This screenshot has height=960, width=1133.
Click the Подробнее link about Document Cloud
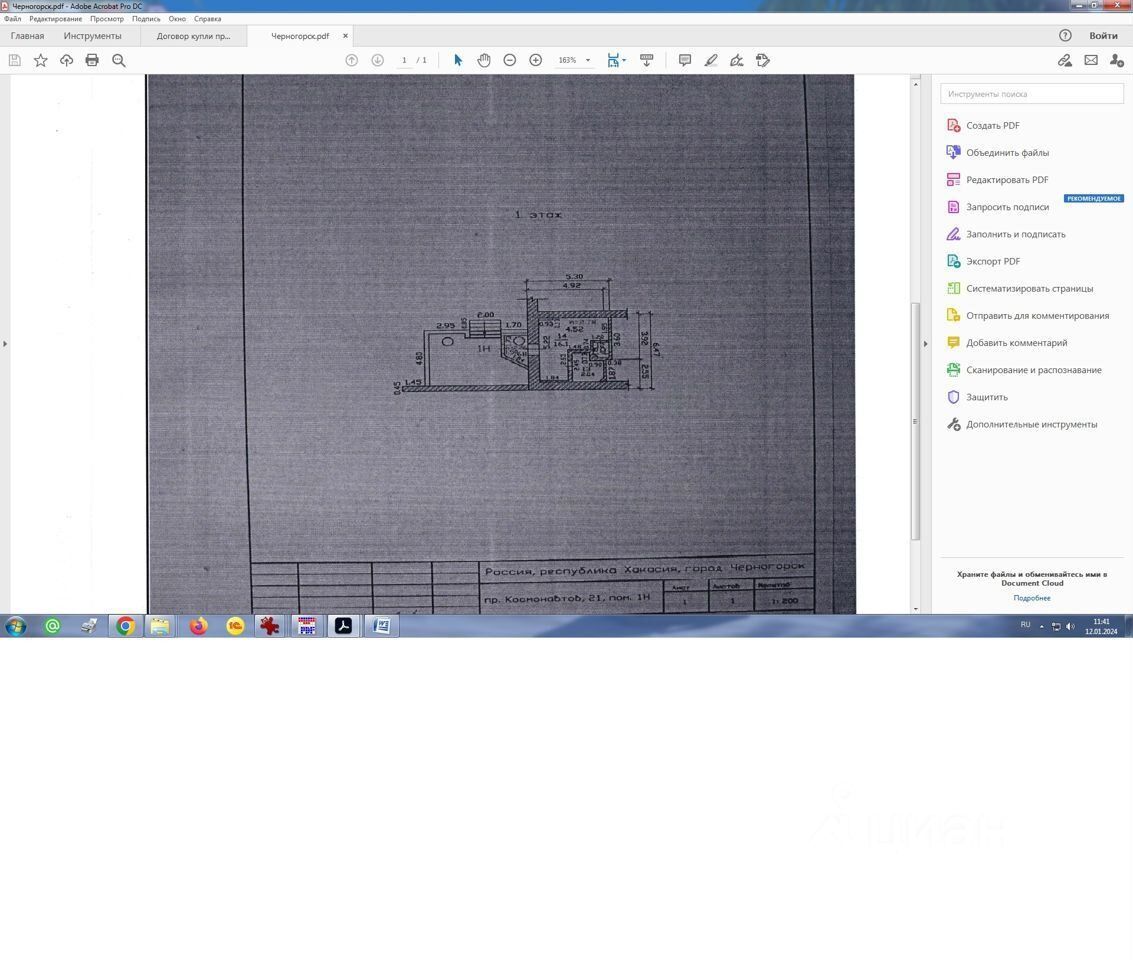click(1032, 598)
